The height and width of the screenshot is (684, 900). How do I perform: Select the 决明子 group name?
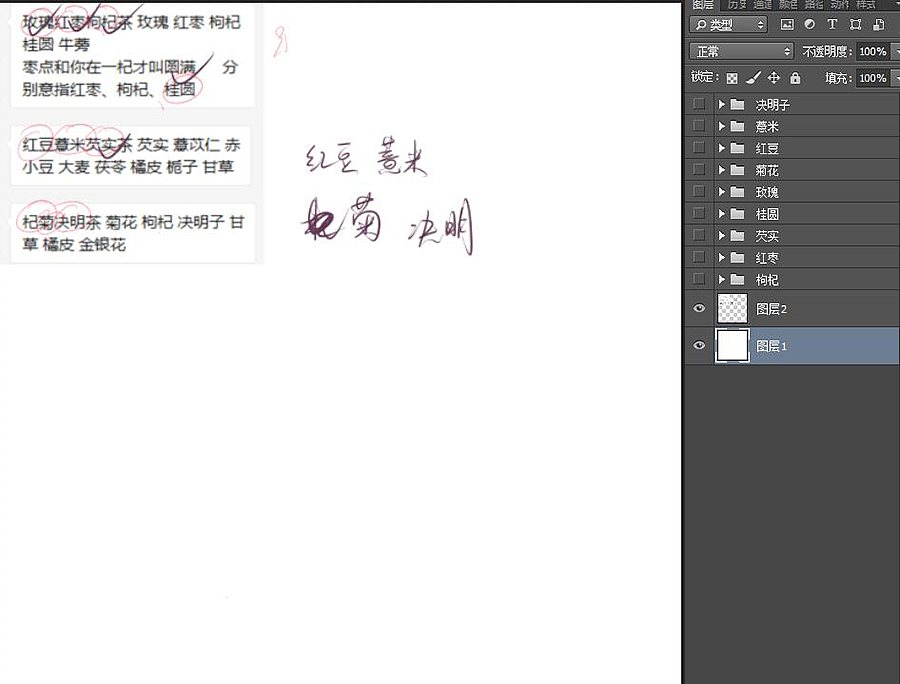coord(773,105)
